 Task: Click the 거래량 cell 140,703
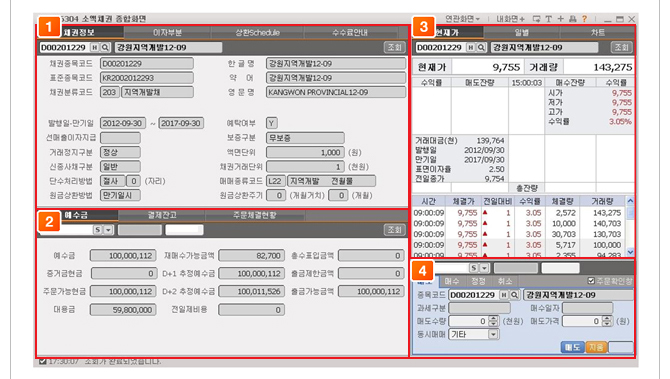click(607, 223)
